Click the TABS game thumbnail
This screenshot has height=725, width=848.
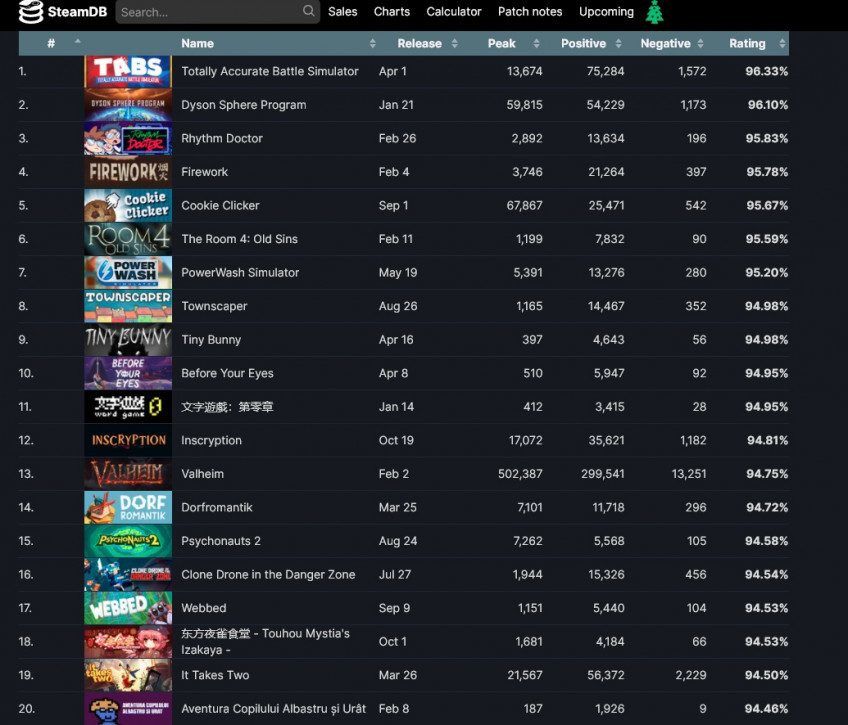click(128, 71)
